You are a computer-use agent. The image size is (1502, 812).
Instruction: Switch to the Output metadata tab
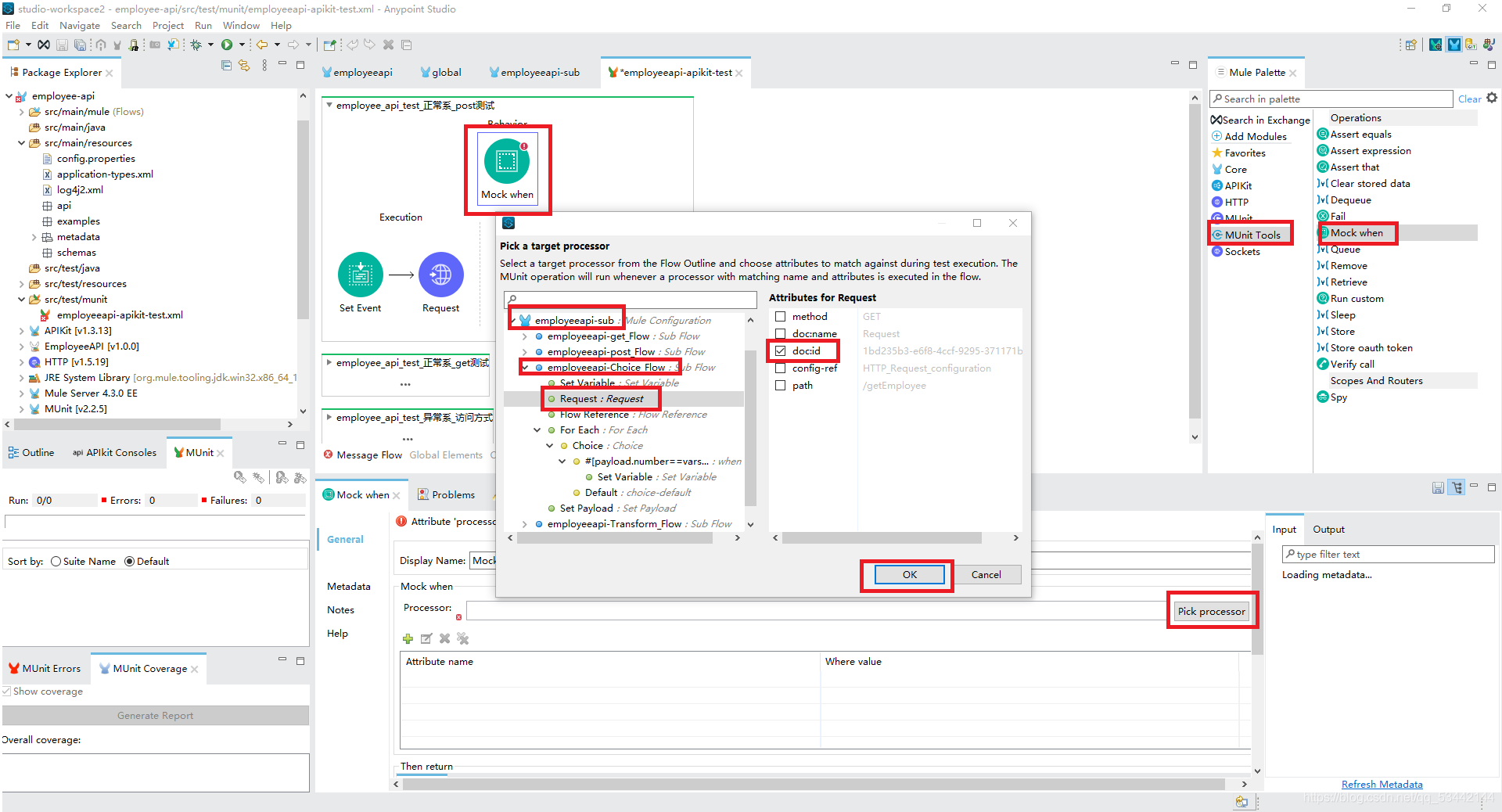pos(1328,529)
